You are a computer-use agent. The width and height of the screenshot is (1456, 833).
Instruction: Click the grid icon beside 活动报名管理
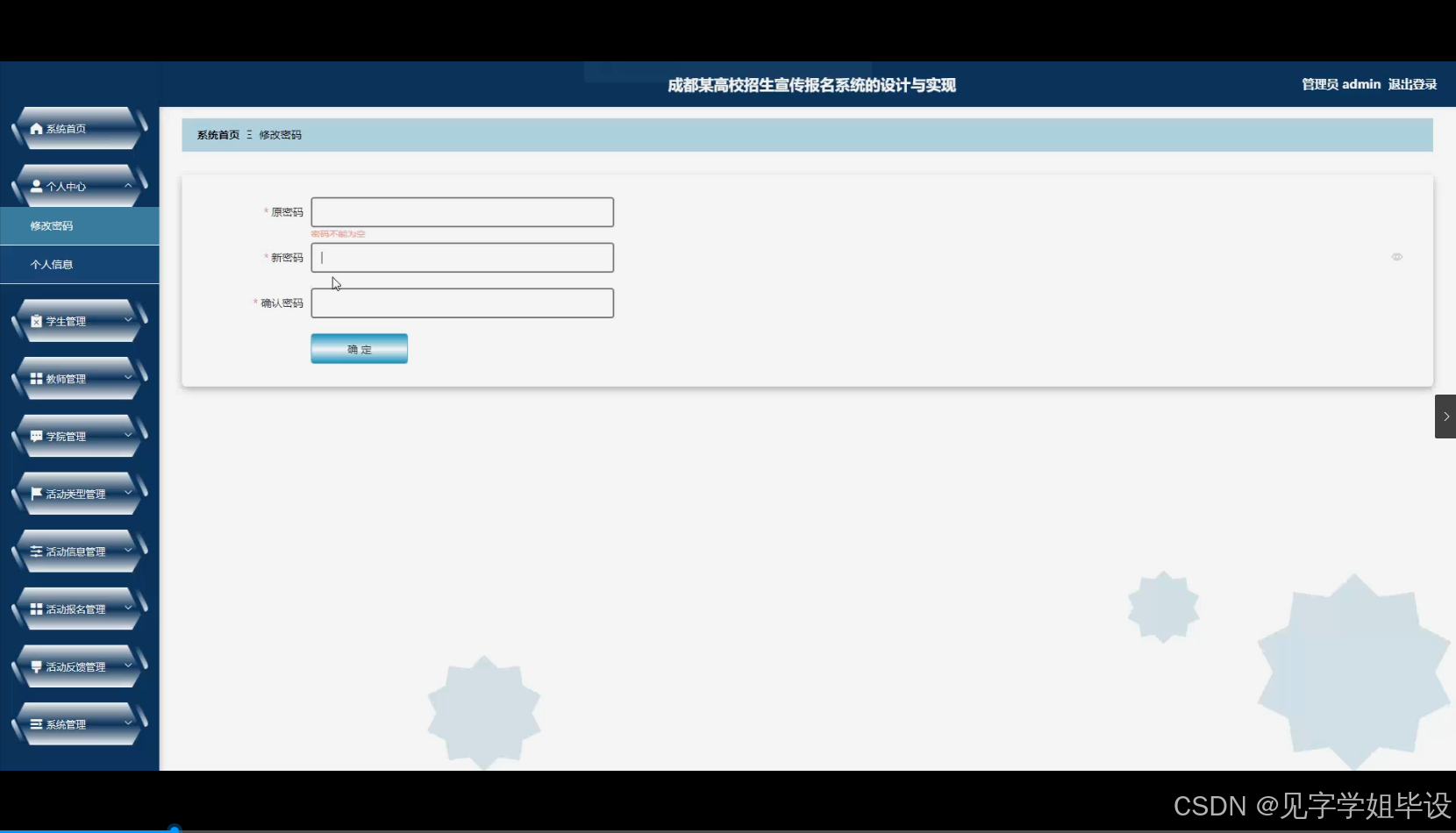click(x=36, y=609)
